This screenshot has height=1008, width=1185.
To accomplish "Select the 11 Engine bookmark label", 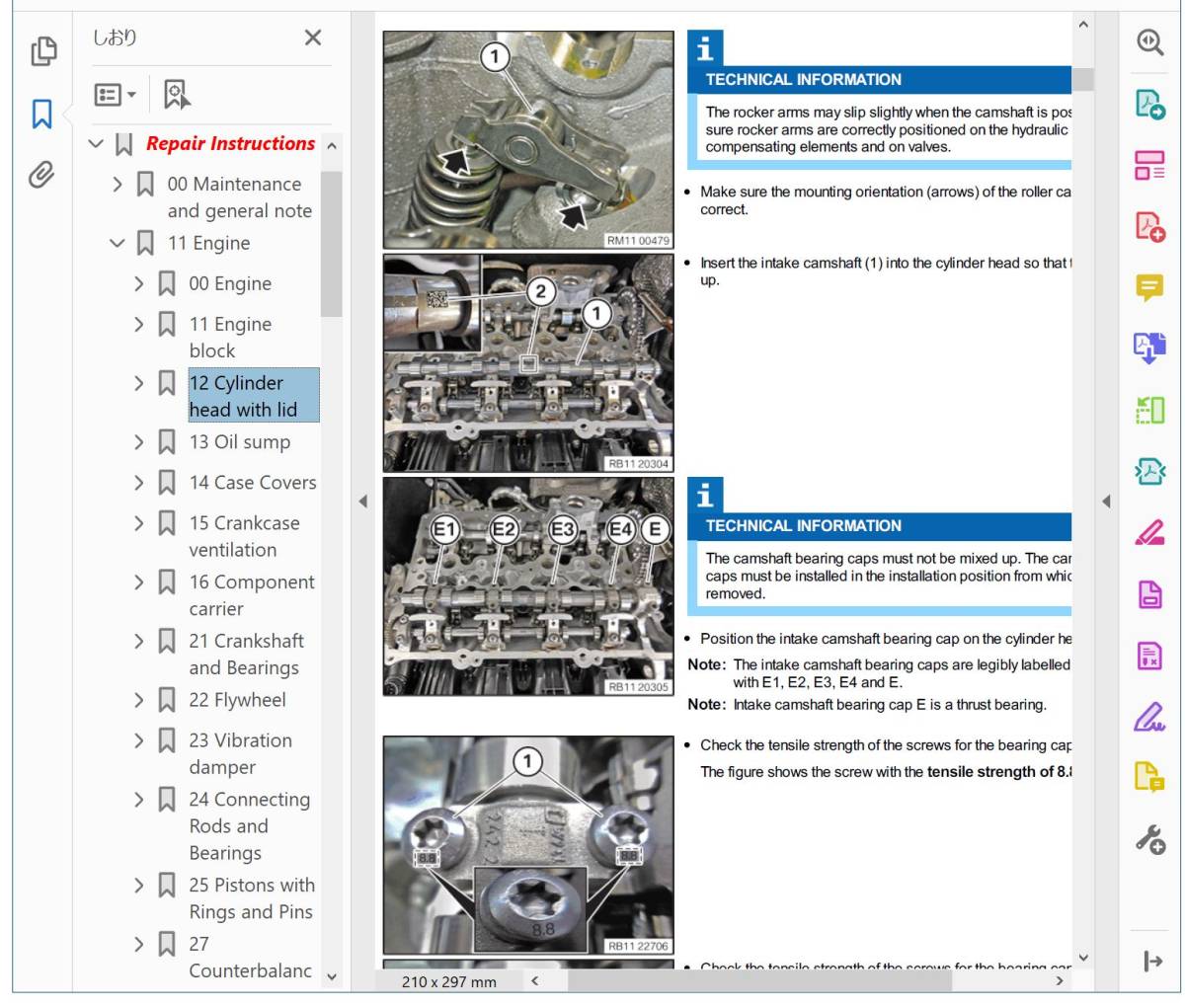I will coord(208,243).
